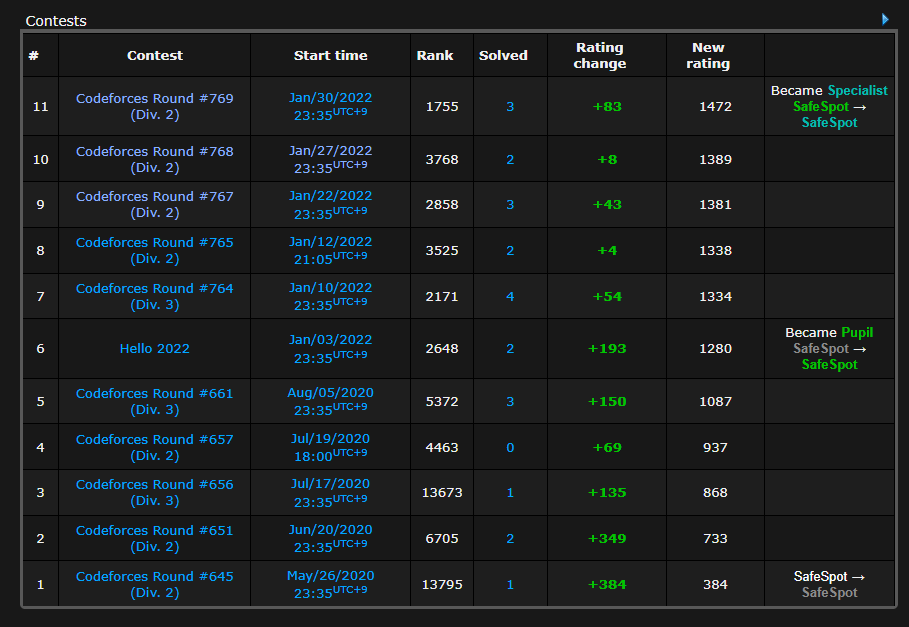Viewport: 909px width, 627px height.
Task: Open solved count 2 for Round #768
Action: tap(510, 159)
